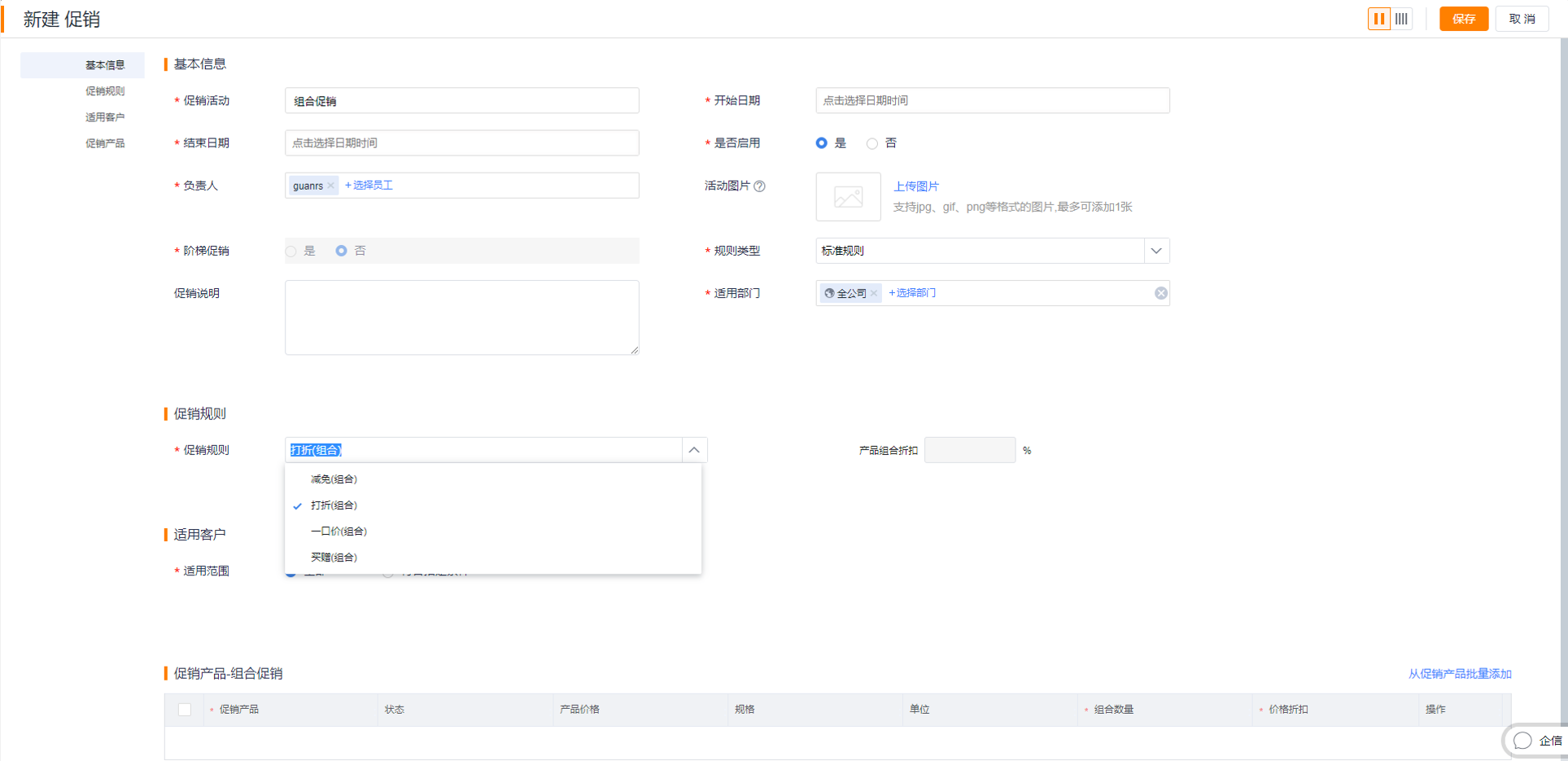The height and width of the screenshot is (761, 1568).
Task: Click the activity image help icon
Action: tap(759, 186)
